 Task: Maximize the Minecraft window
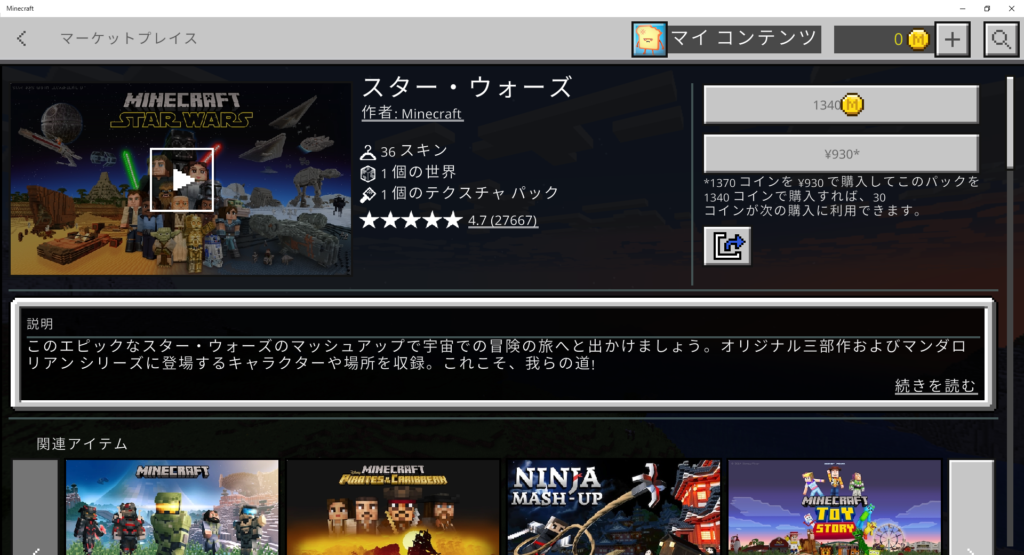point(987,8)
